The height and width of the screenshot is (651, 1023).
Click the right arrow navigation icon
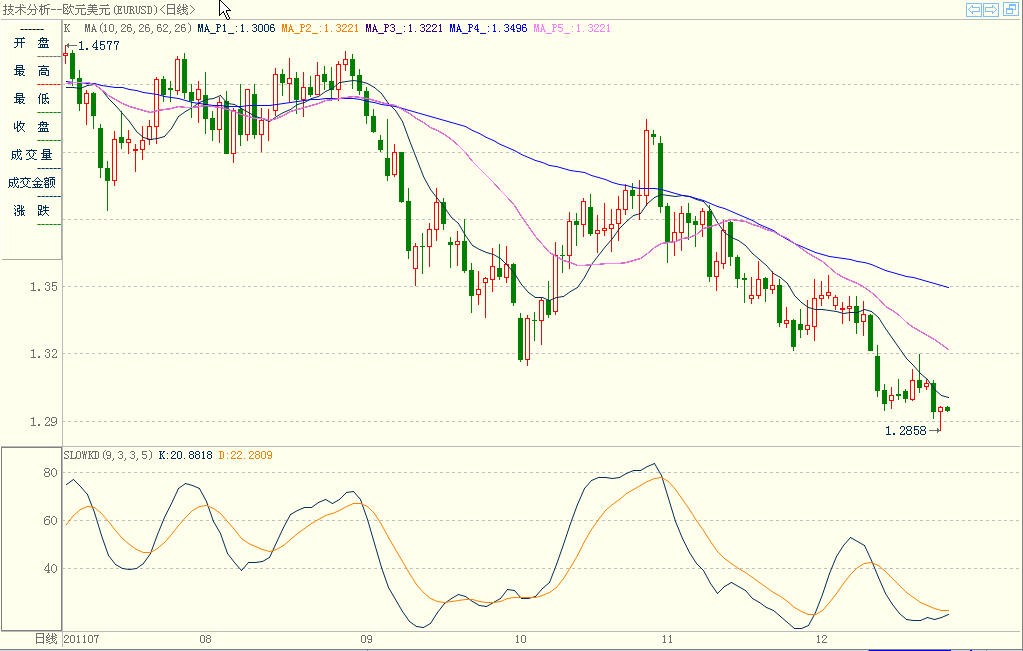[990, 9]
